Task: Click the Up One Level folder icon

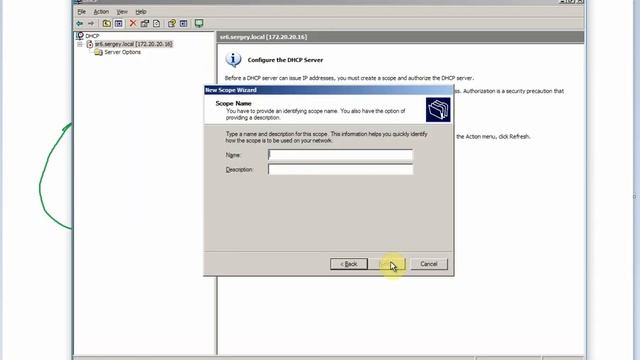Action: 107,24
